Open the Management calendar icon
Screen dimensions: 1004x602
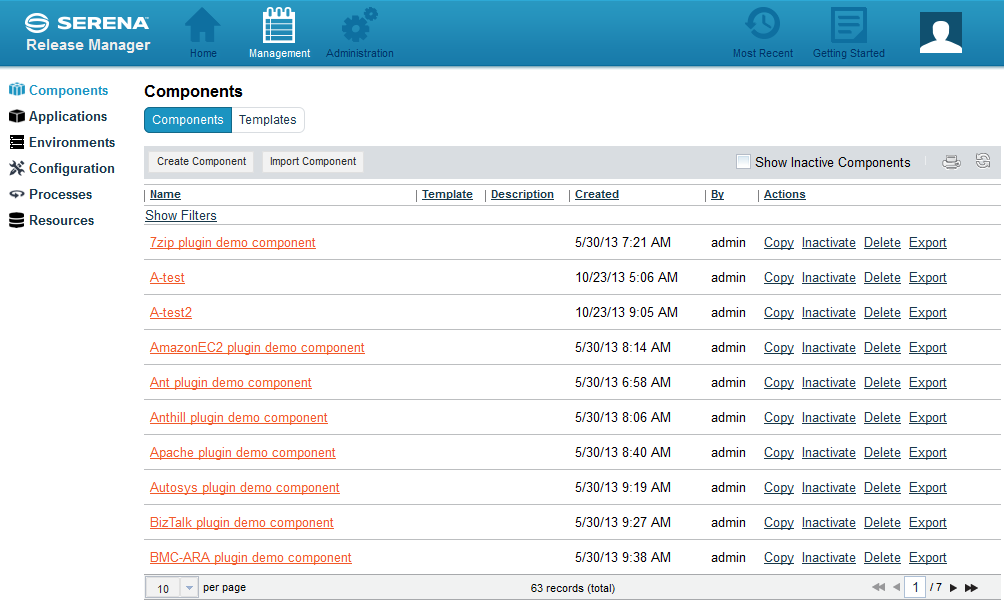pos(279,26)
